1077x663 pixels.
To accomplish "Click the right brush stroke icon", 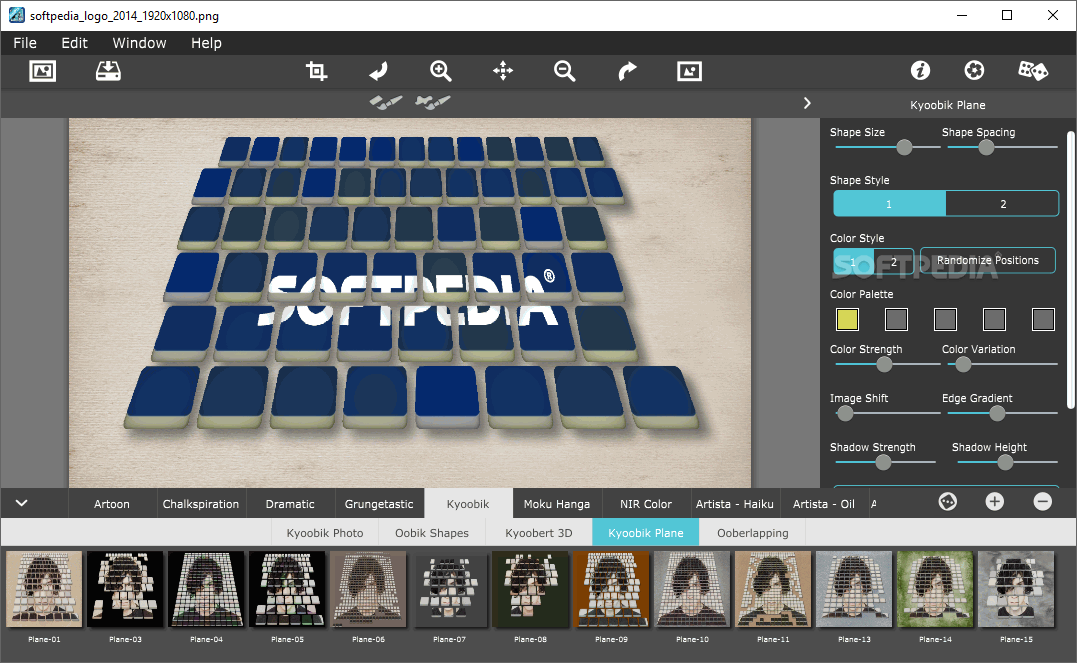I will (x=433, y=102).
